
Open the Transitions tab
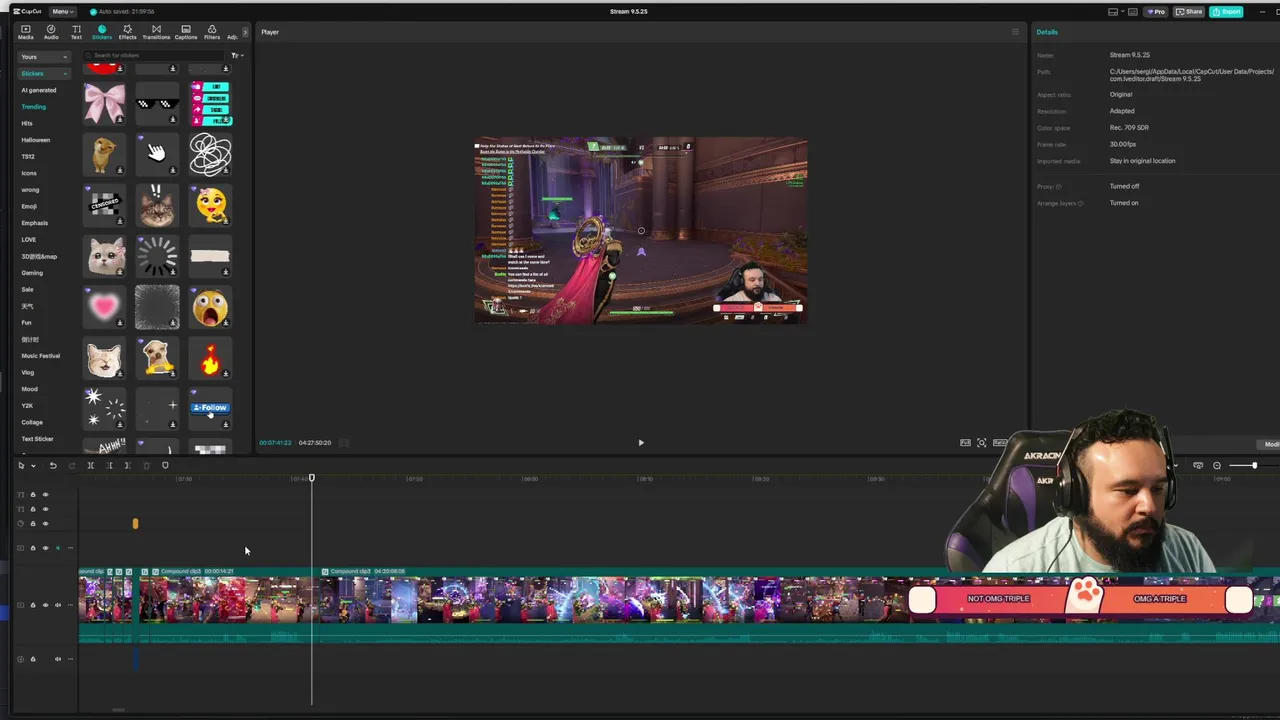tap(156, 32)
